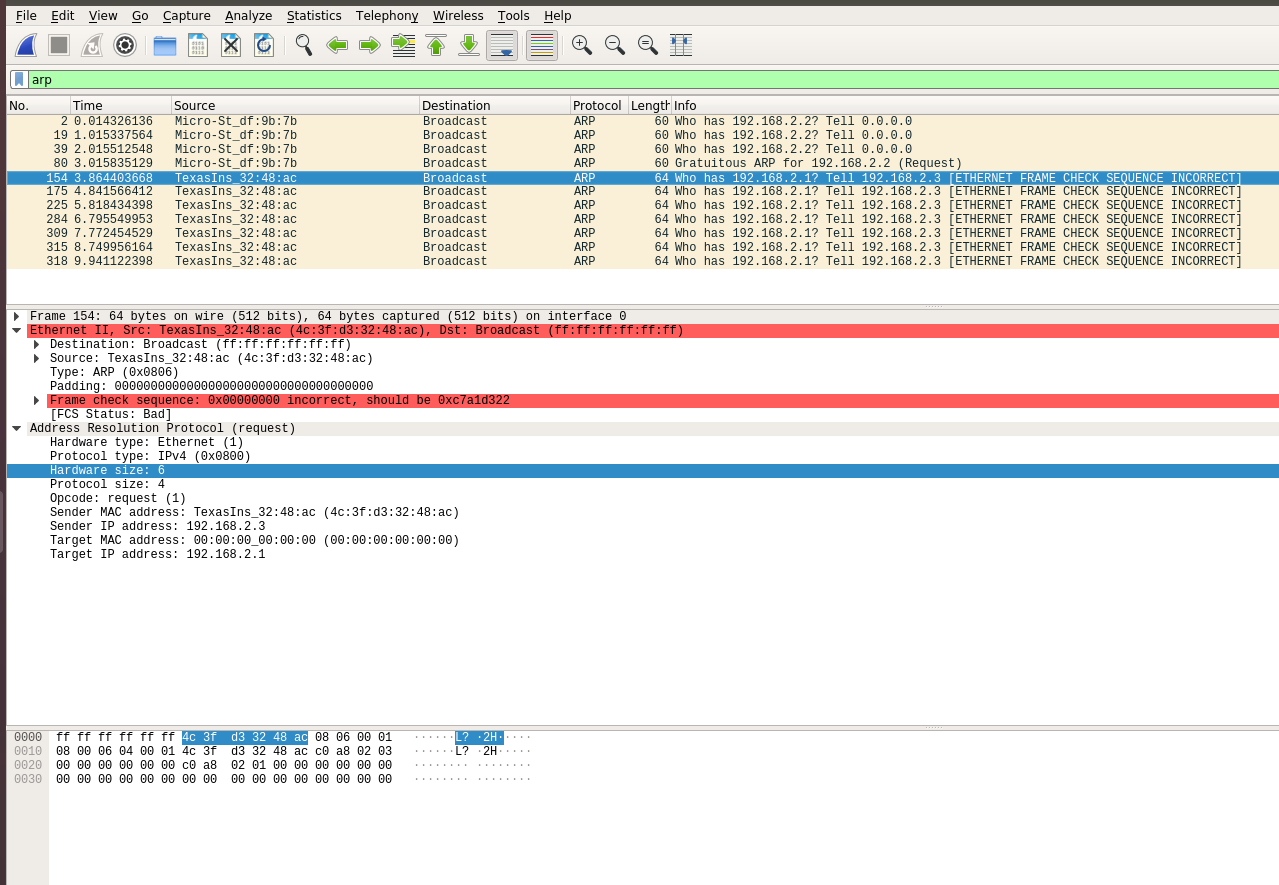Reload the capture file icon
The width and height of the screenshot is (1279, 885).
point(264,45)
